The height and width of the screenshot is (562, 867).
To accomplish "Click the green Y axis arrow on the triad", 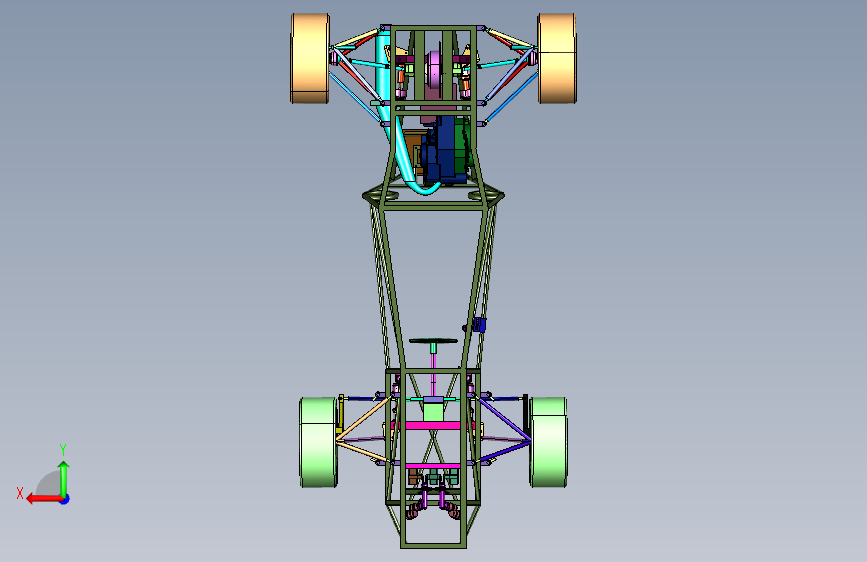I will 64,478.
